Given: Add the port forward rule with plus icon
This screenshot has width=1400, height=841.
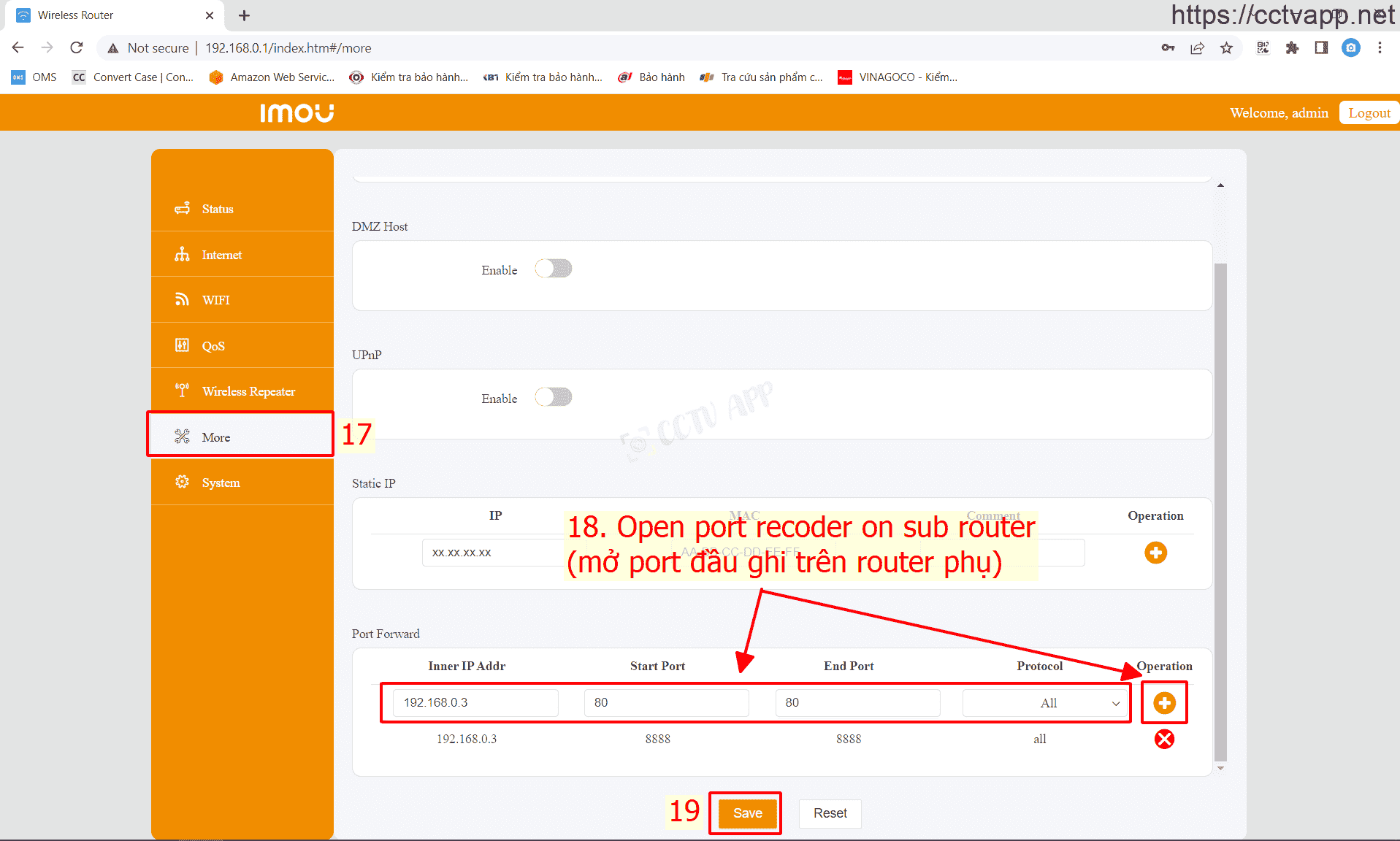Looking at the screenshot, I should click(x=1164, y=703).
